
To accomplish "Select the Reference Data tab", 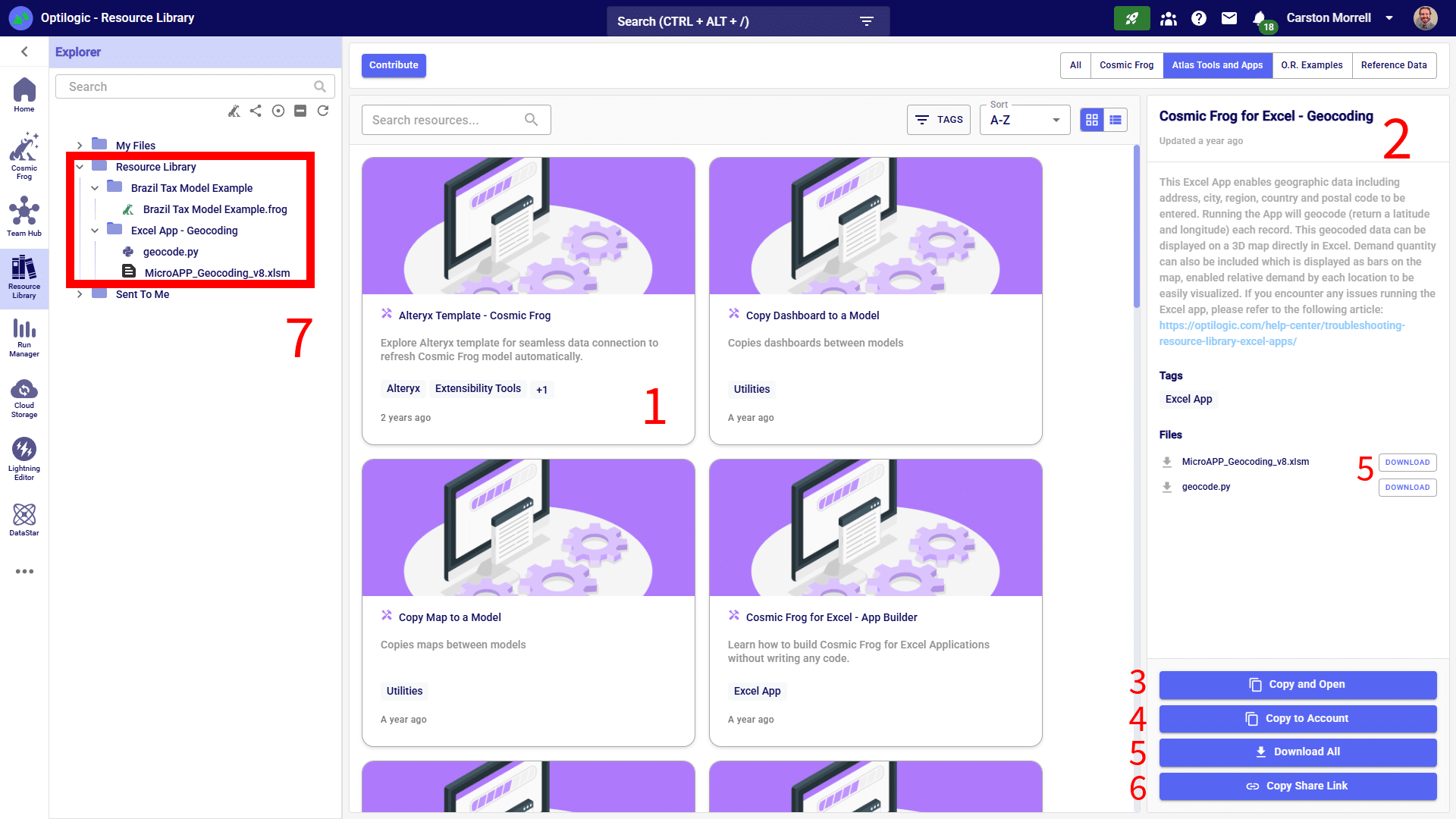I will coord(1393,65).
